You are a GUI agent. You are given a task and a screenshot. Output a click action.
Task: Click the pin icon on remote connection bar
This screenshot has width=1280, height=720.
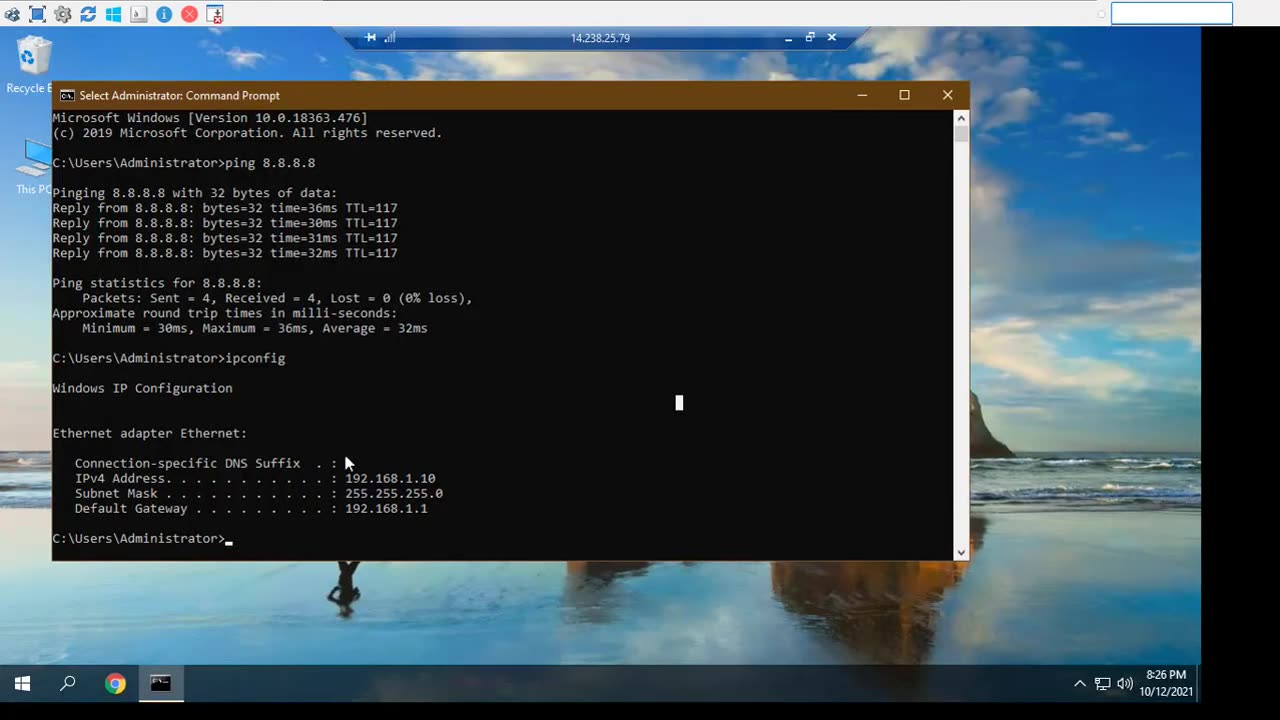pos(371,38)
